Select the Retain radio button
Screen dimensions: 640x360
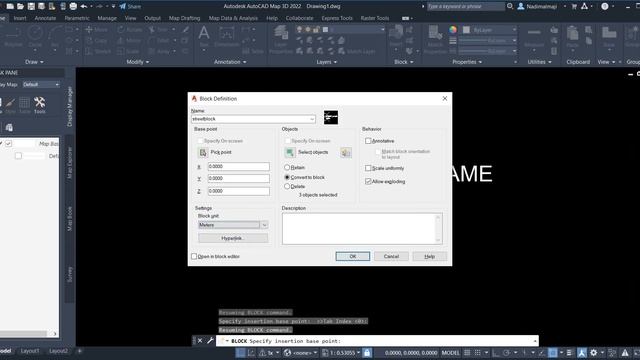287,167
